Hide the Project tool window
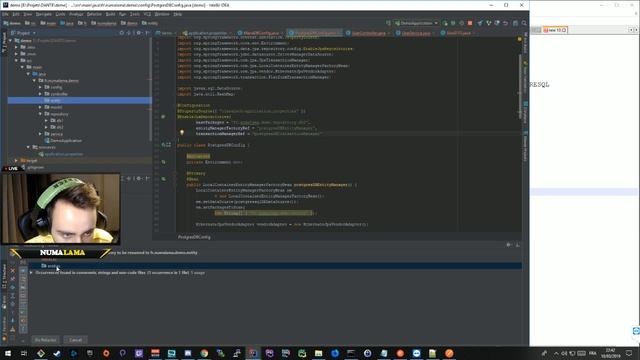This screenshot has height=360, width=640. point(147,33)
